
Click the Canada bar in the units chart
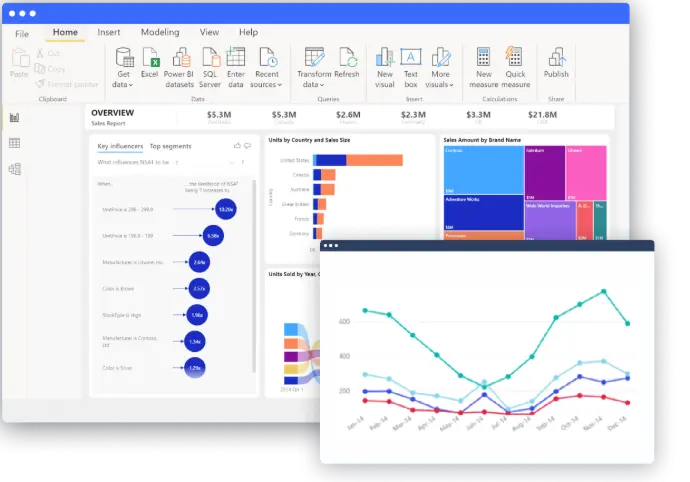tap(324, 175)
